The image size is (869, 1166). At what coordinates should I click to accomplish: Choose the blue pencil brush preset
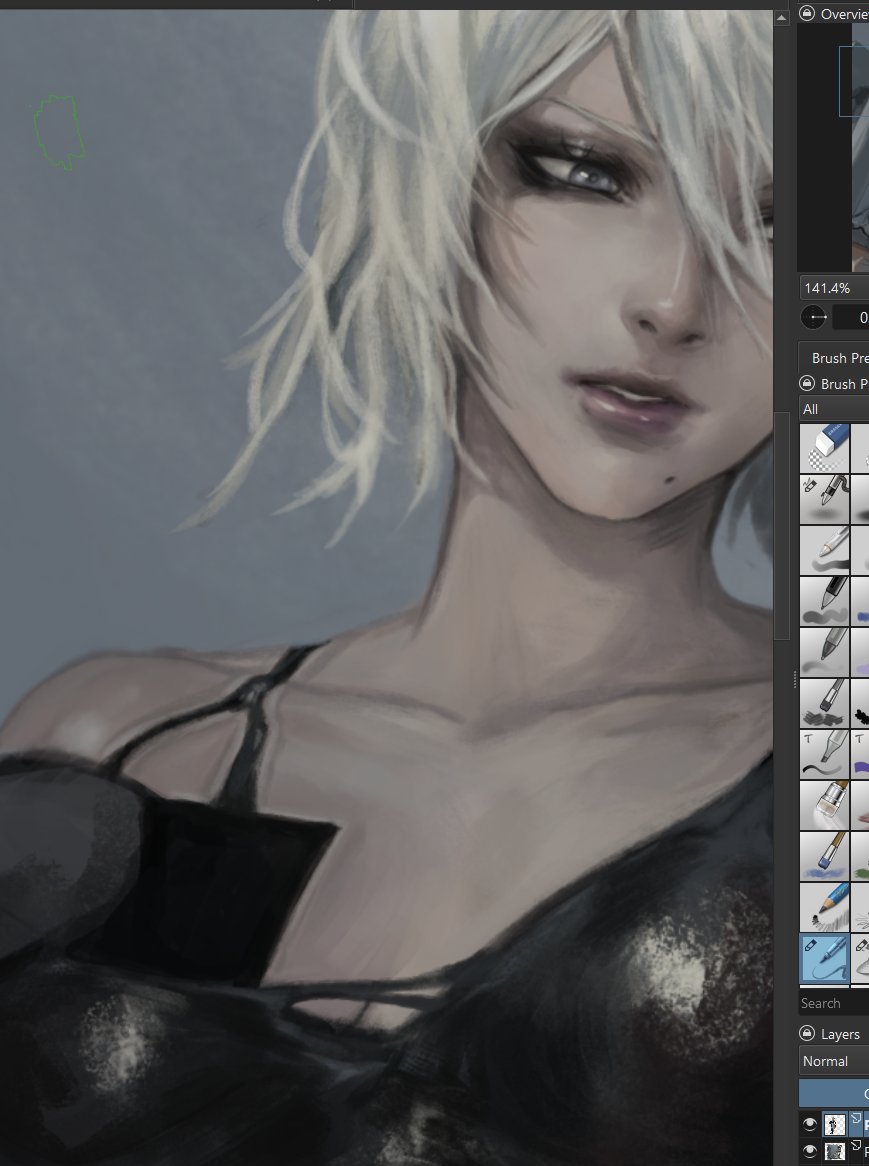tap(824, 907)
